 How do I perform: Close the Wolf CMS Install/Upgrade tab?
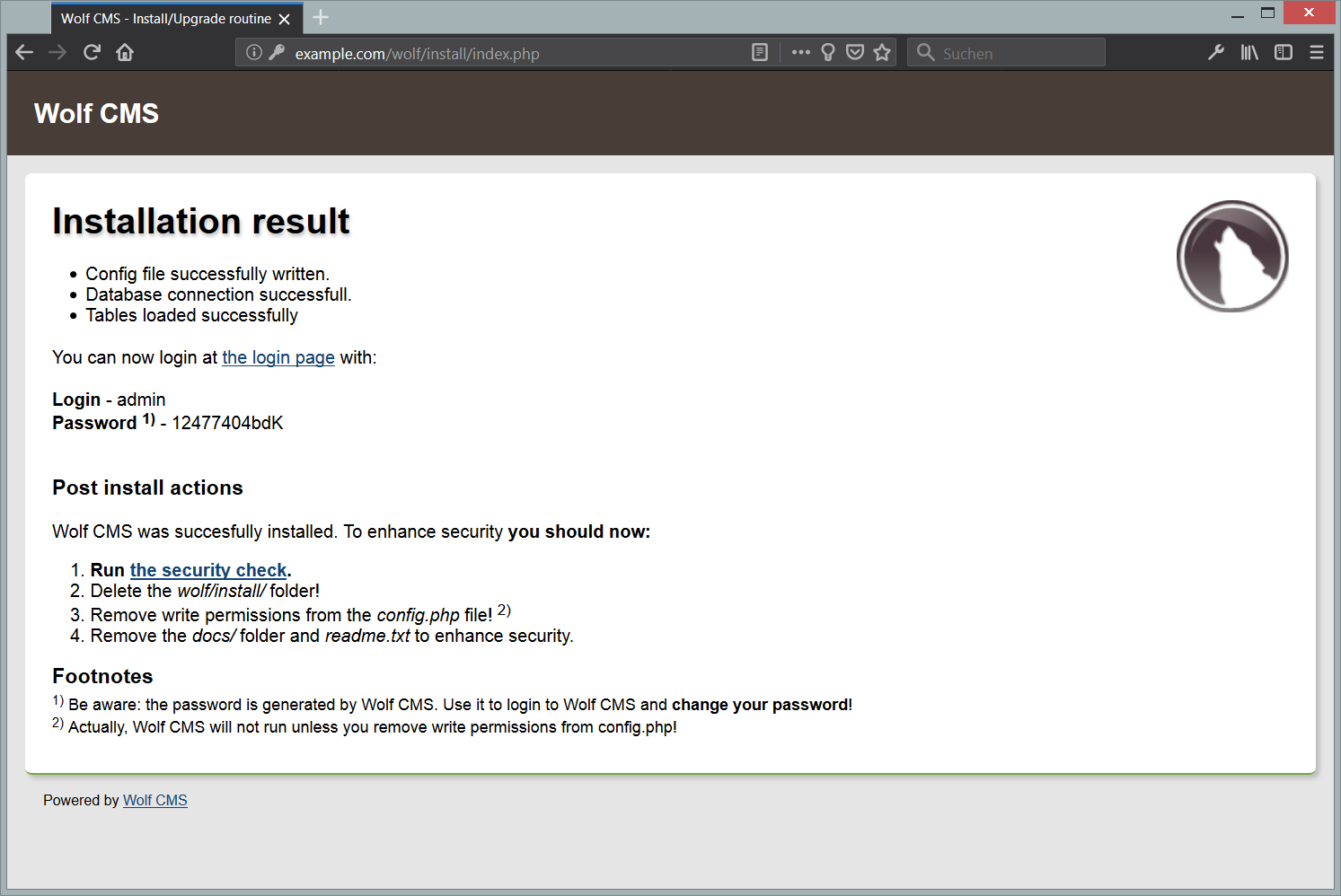pos(285,19)
